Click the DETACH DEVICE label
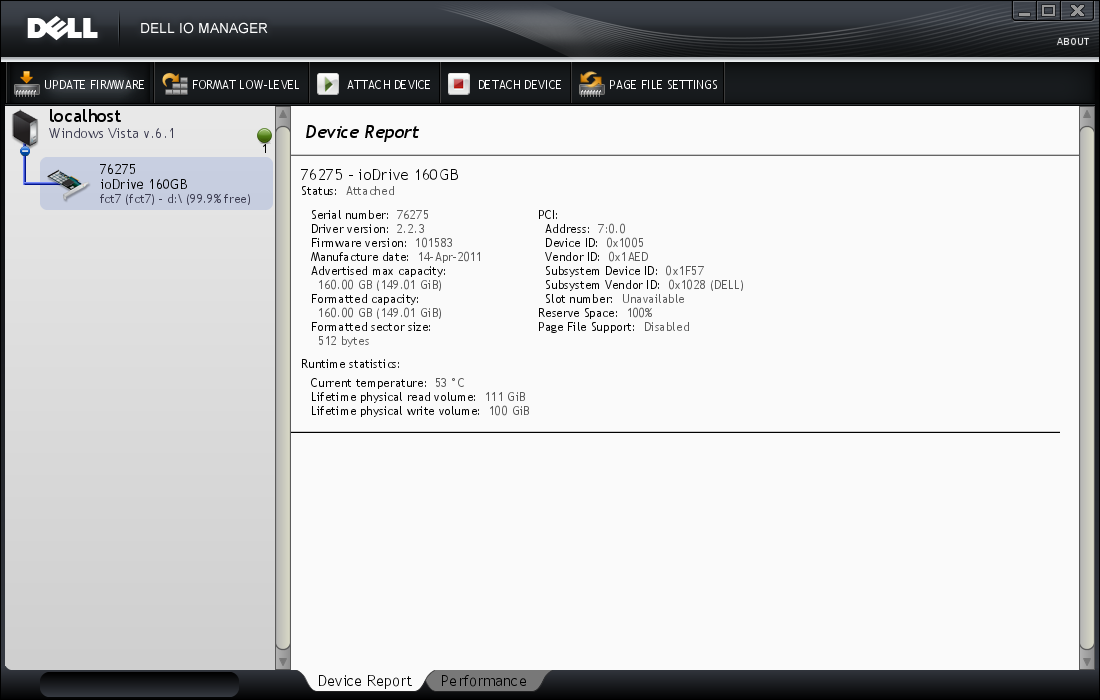The width and height of the screenshot is (1100, 700). tap(519, 85)
